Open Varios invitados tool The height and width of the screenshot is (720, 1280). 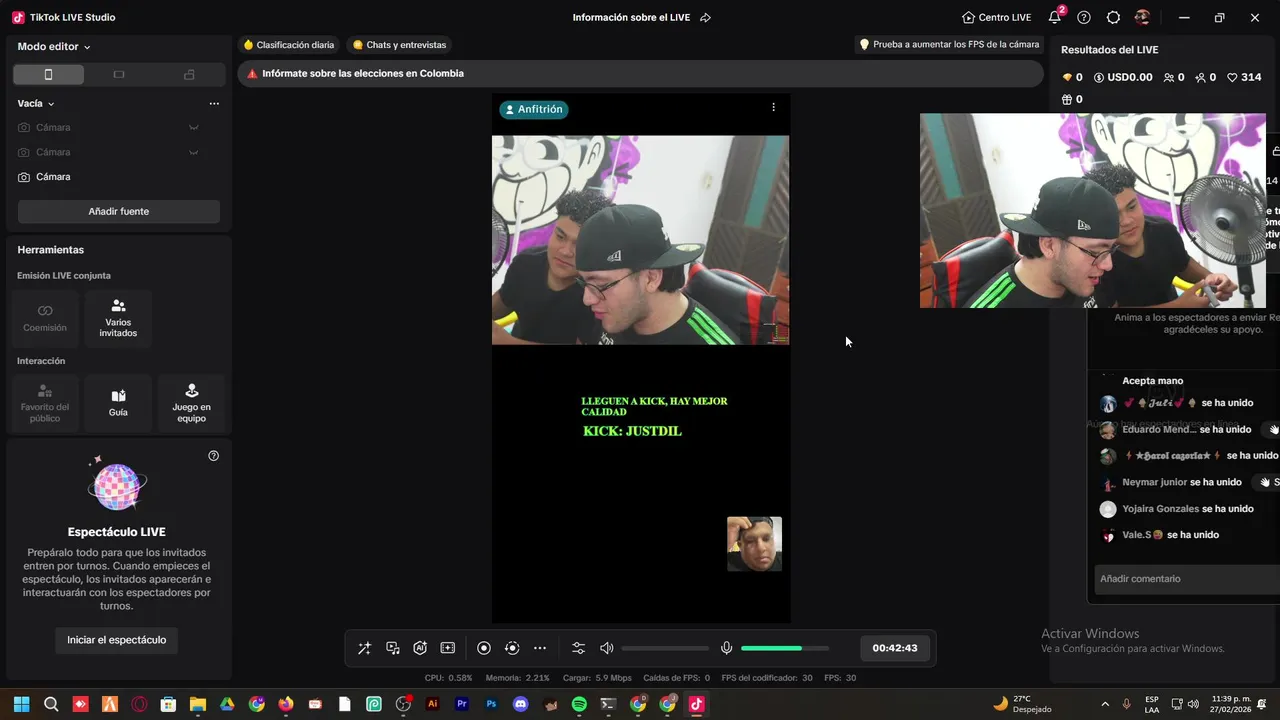118,318
